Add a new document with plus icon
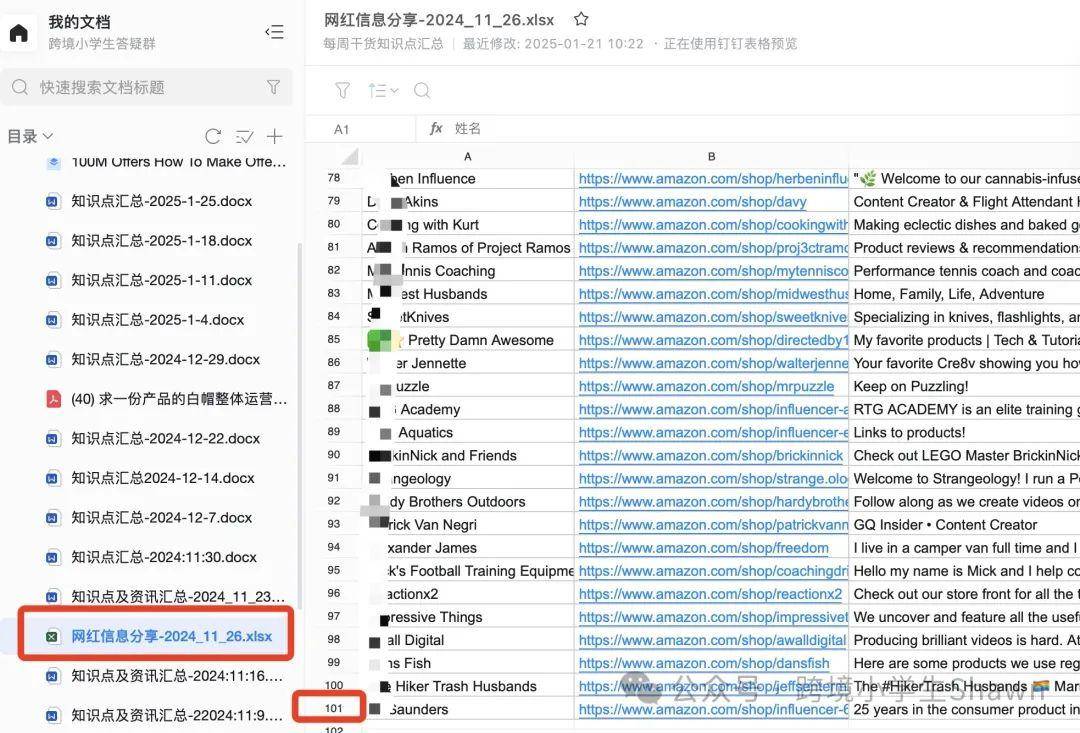The width and height of the screenshot is (1080, 733). [275, 136]
